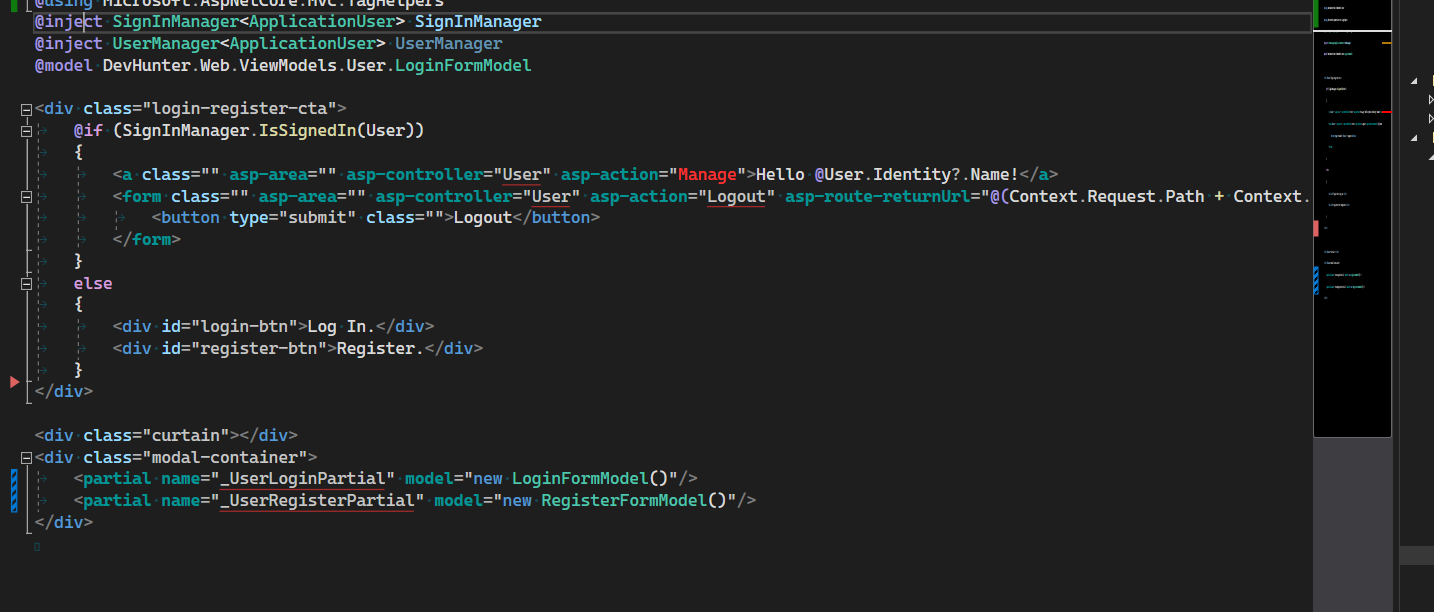Click the @if keyword
Screen dimensions: 1434x612
click(88, 131)
